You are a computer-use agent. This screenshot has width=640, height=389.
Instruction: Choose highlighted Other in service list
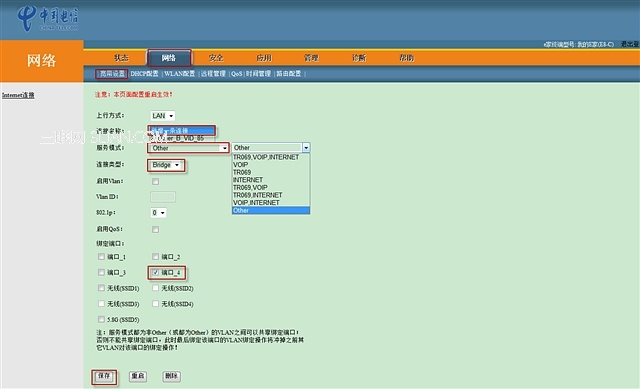point(271,210)
